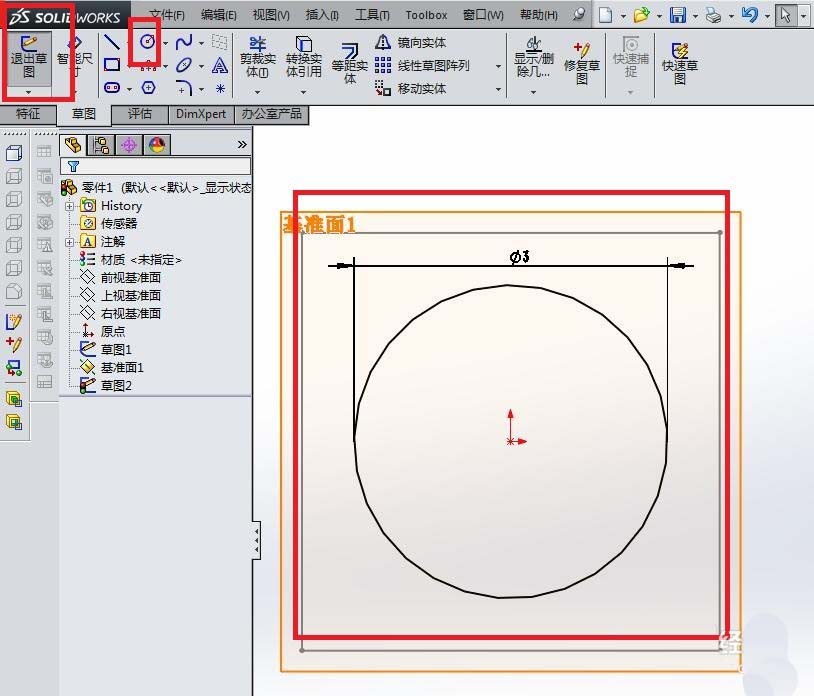Open the Toolbox menu
814x696 pixels.
coord(426,15)
